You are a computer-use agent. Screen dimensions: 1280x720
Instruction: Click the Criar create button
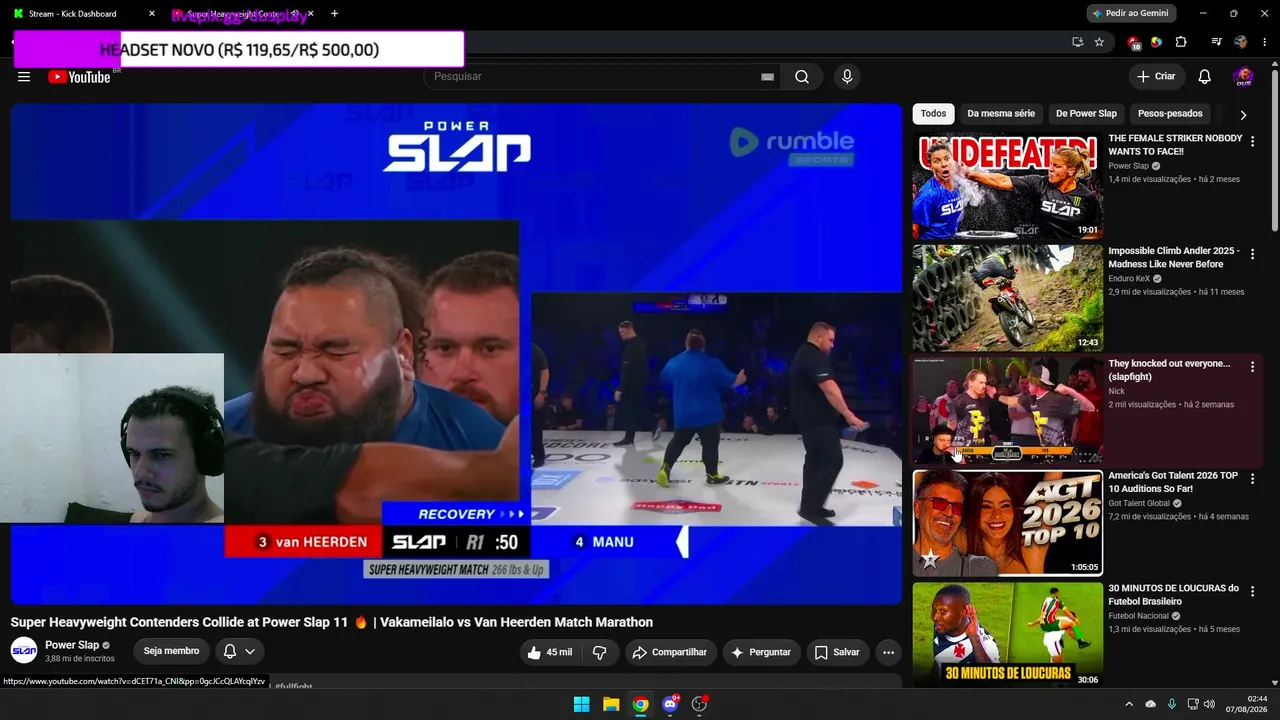click(1156, 77)
